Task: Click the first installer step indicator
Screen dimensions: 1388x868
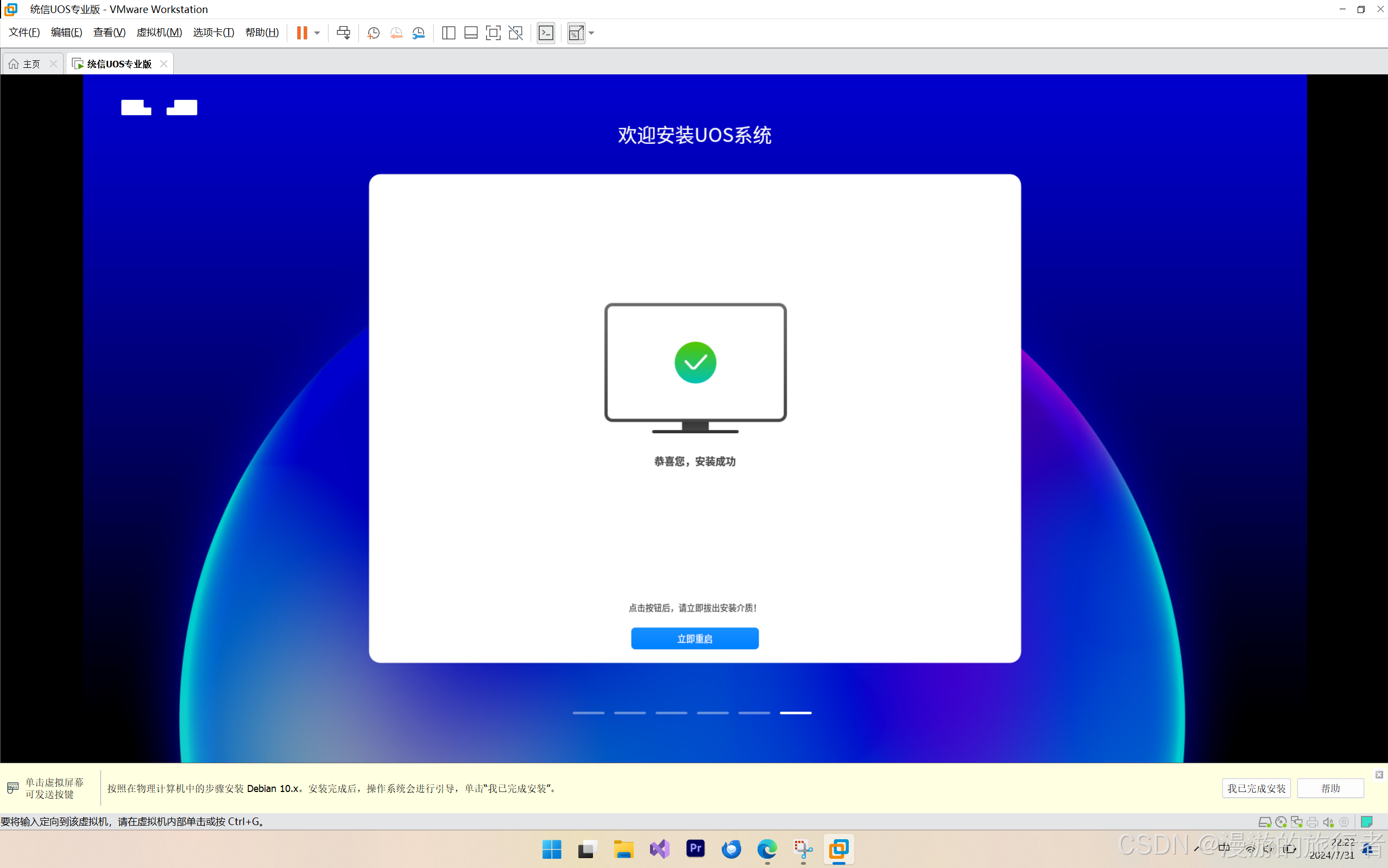Action: click(x=589, y=712)
